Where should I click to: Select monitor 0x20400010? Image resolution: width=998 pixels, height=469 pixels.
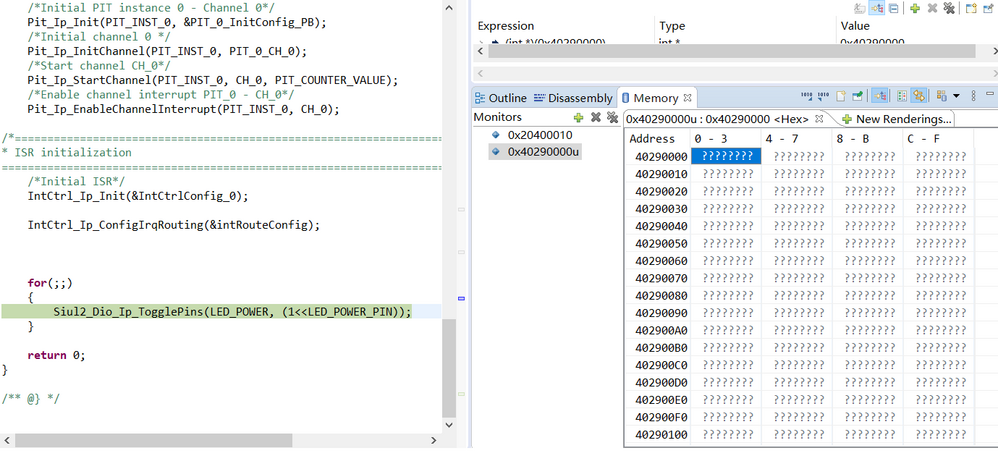(x=540, y=135)
